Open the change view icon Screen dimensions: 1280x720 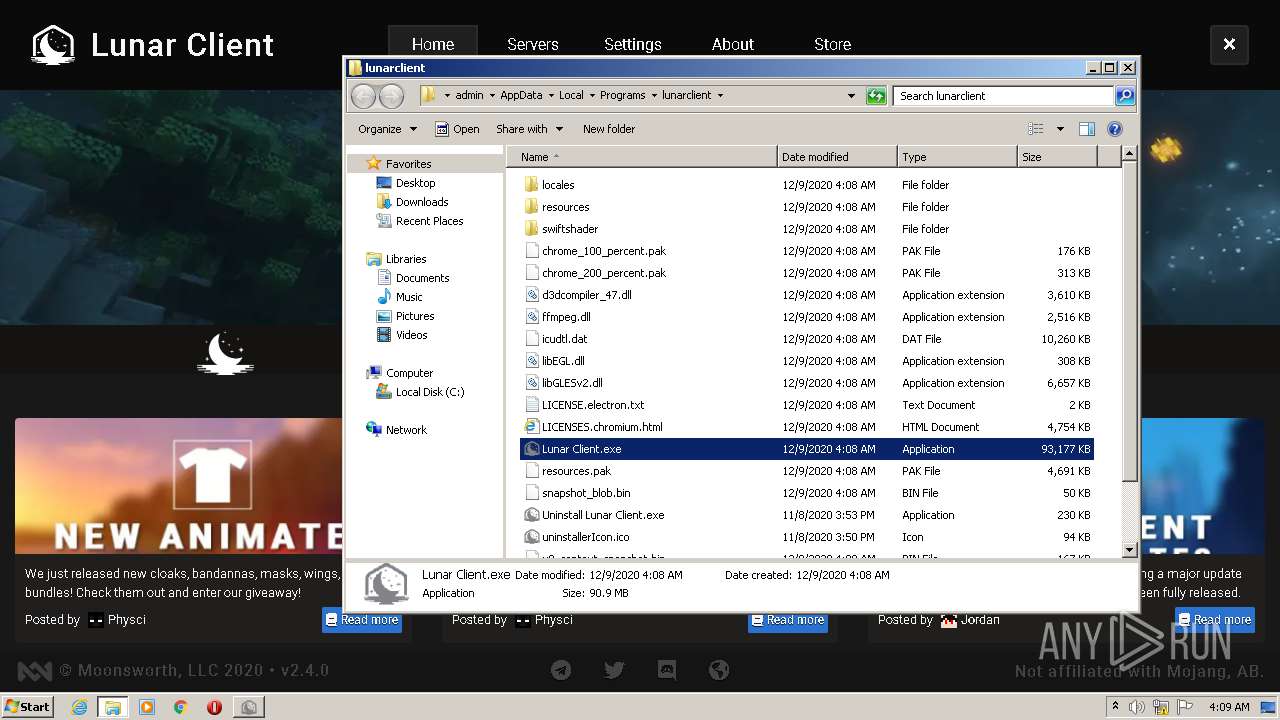[x=1035, y=129]
